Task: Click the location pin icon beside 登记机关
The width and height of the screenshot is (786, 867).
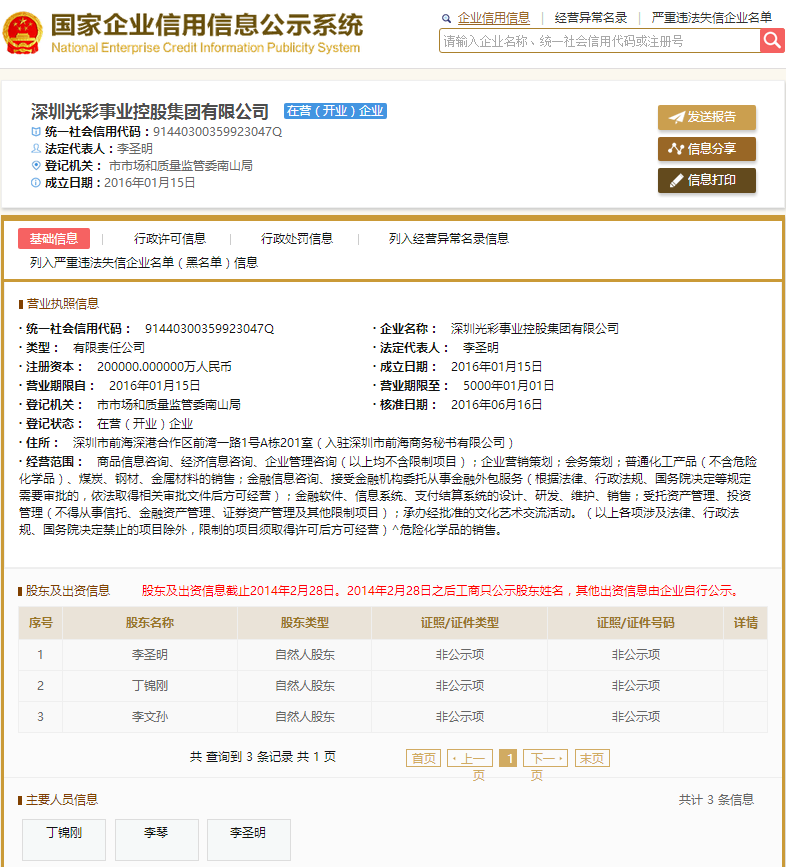Action: 36,165
